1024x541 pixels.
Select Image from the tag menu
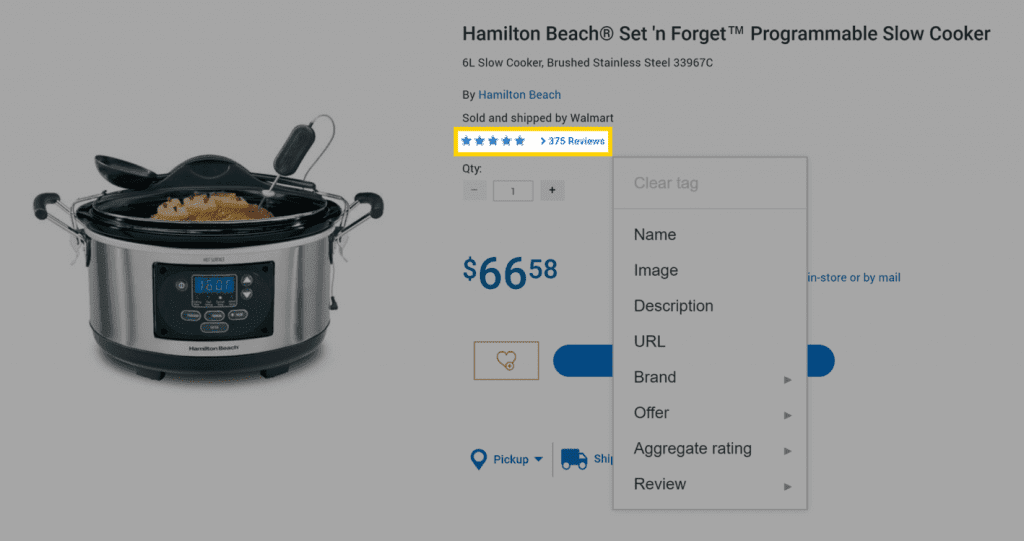point(656,270)
